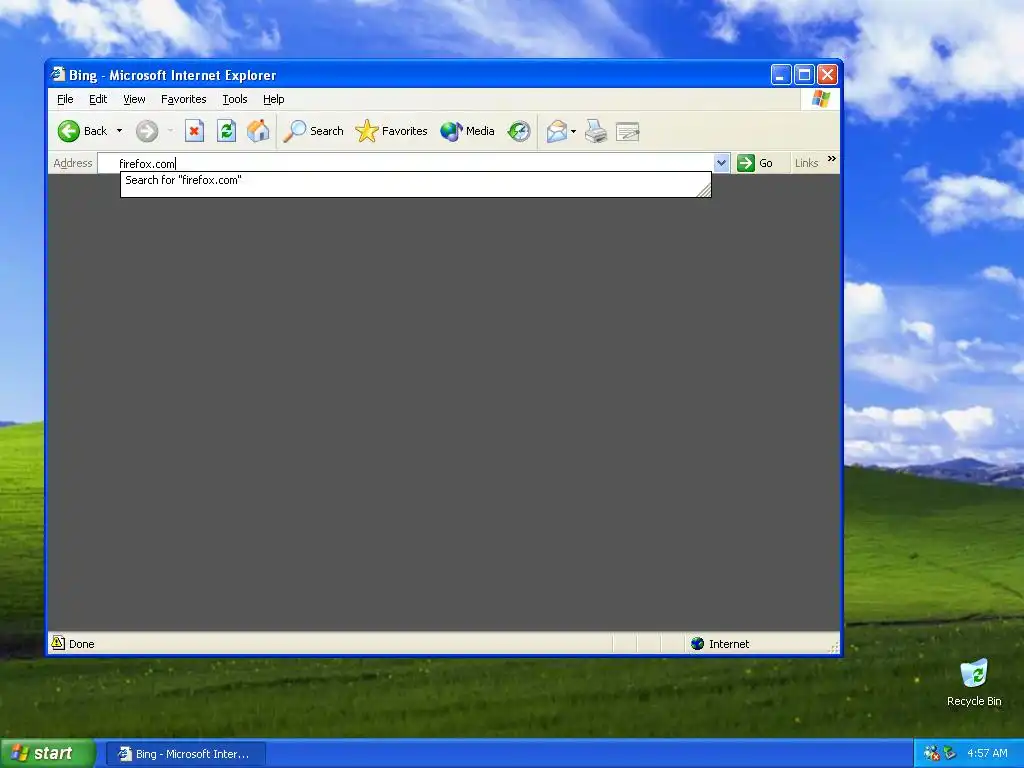Click the Bing - Microsoft Internet Explorer taskbar button

tap(186, 754)
